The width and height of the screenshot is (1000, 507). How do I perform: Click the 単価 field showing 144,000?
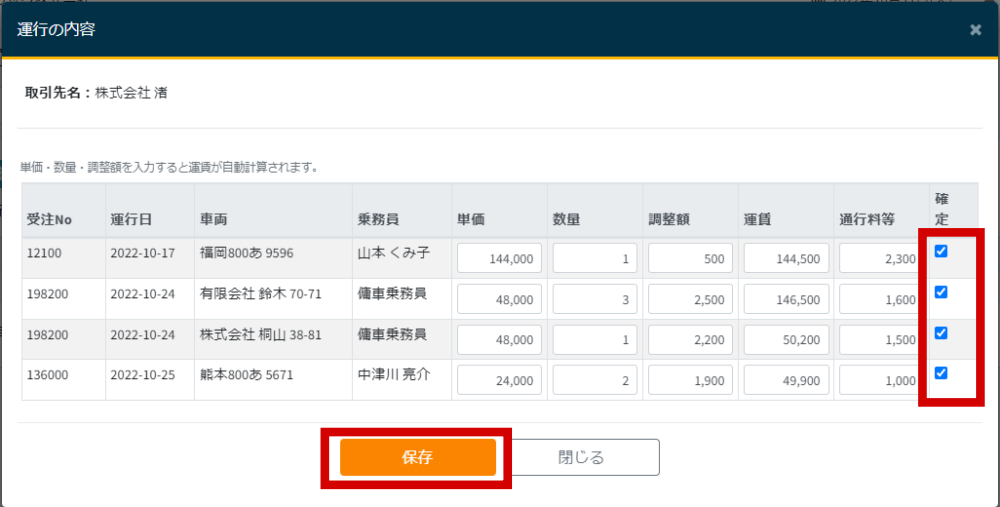pos(501,259)
